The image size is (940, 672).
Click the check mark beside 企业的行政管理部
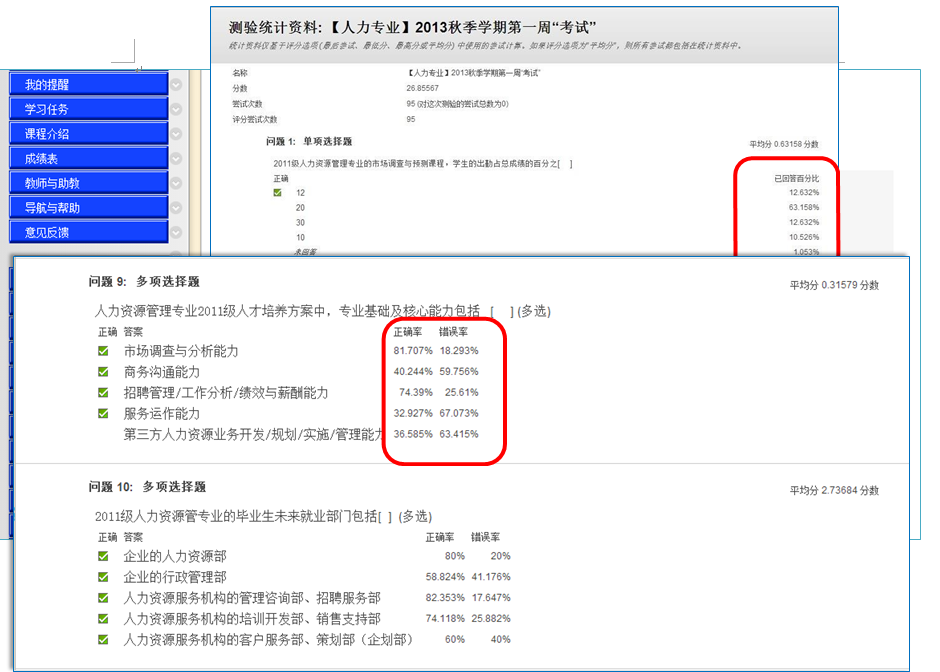point(103,577)
